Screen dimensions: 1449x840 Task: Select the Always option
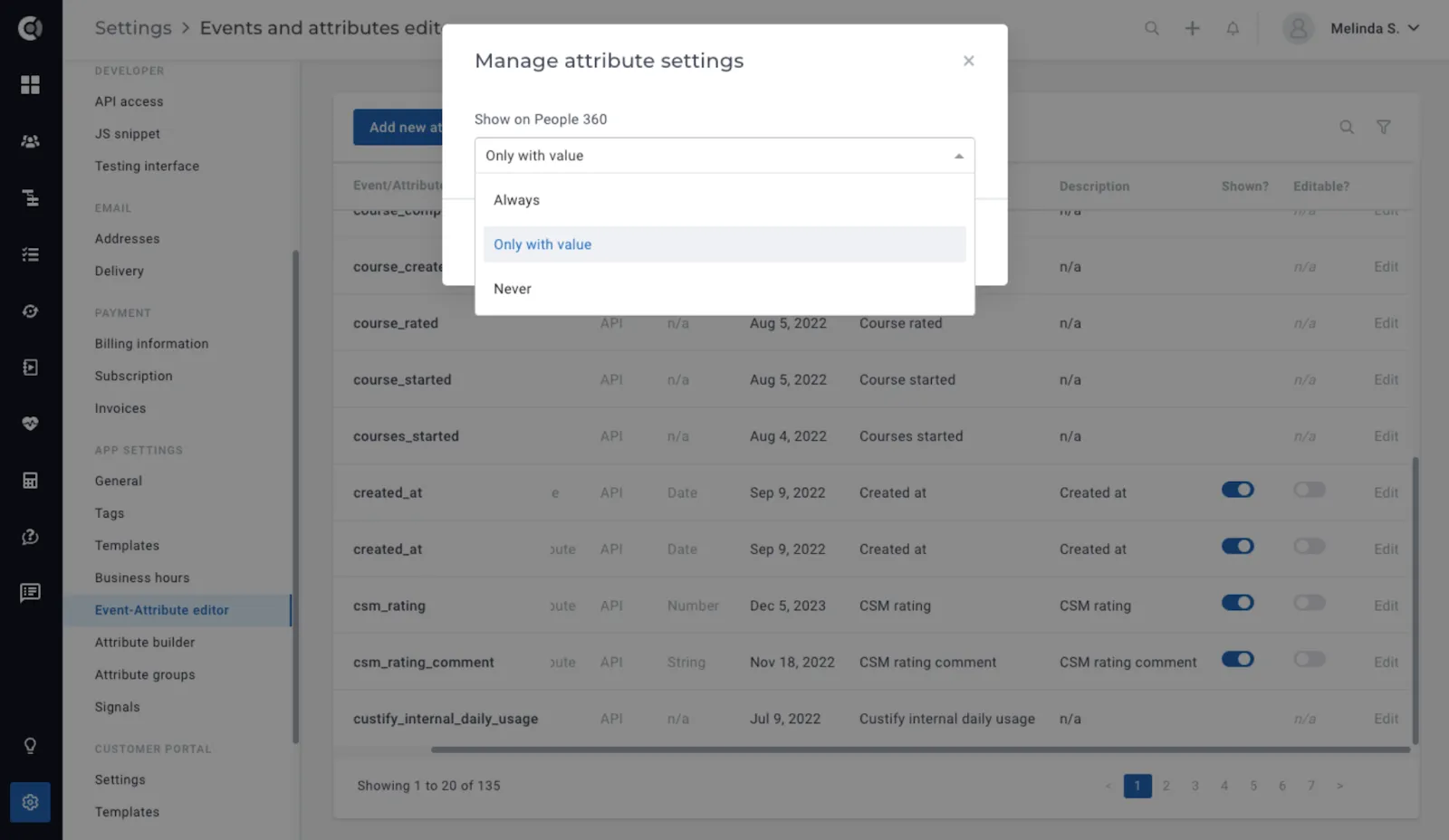click(724, 200)
